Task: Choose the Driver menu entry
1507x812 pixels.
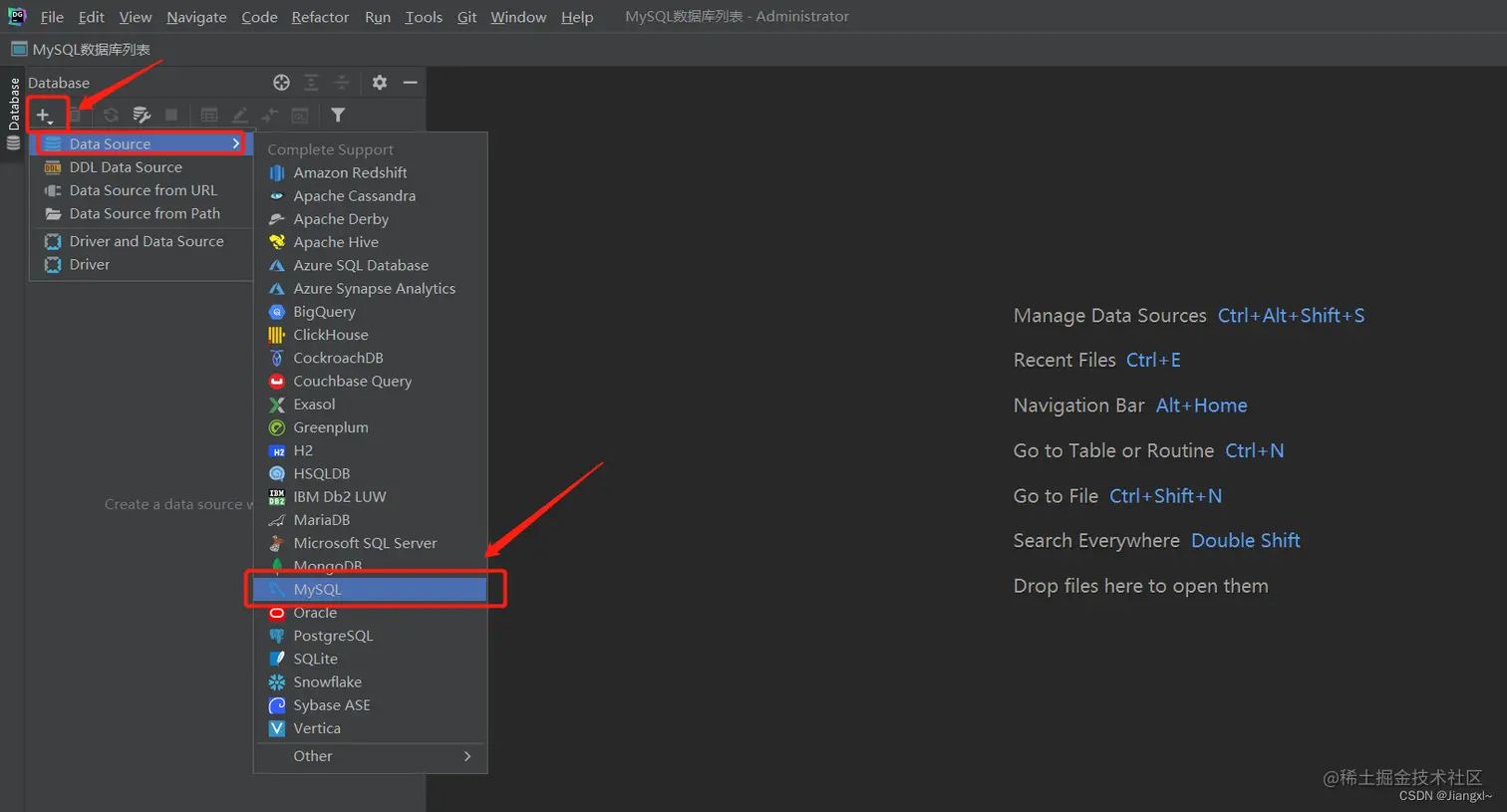Action: [140, 264]
